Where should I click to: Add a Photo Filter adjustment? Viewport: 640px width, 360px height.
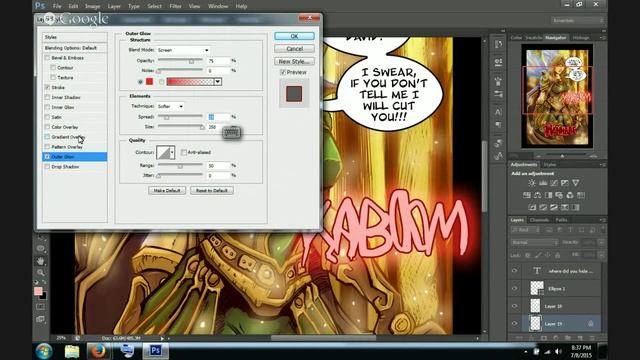click(x=559, y=195)
